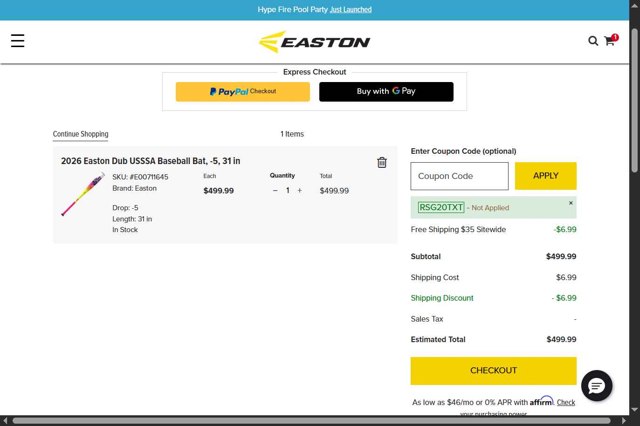
Task: Open Affirm Check purchasing power link
Action: point(566,402)
